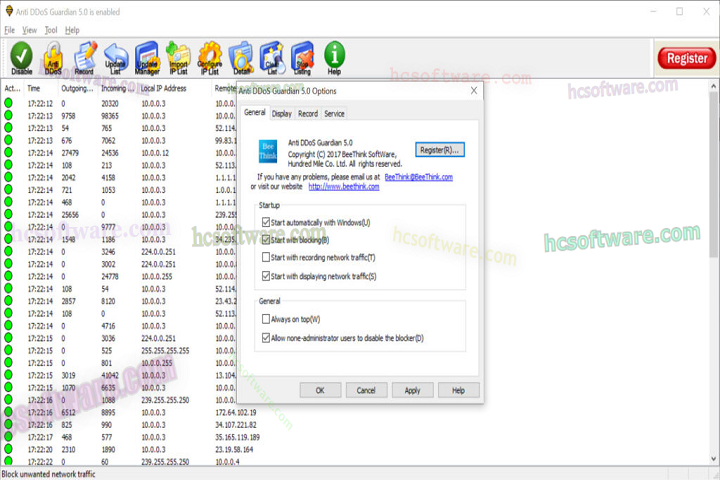
Task: Switch to the General tab
Action: click(254, 113)
